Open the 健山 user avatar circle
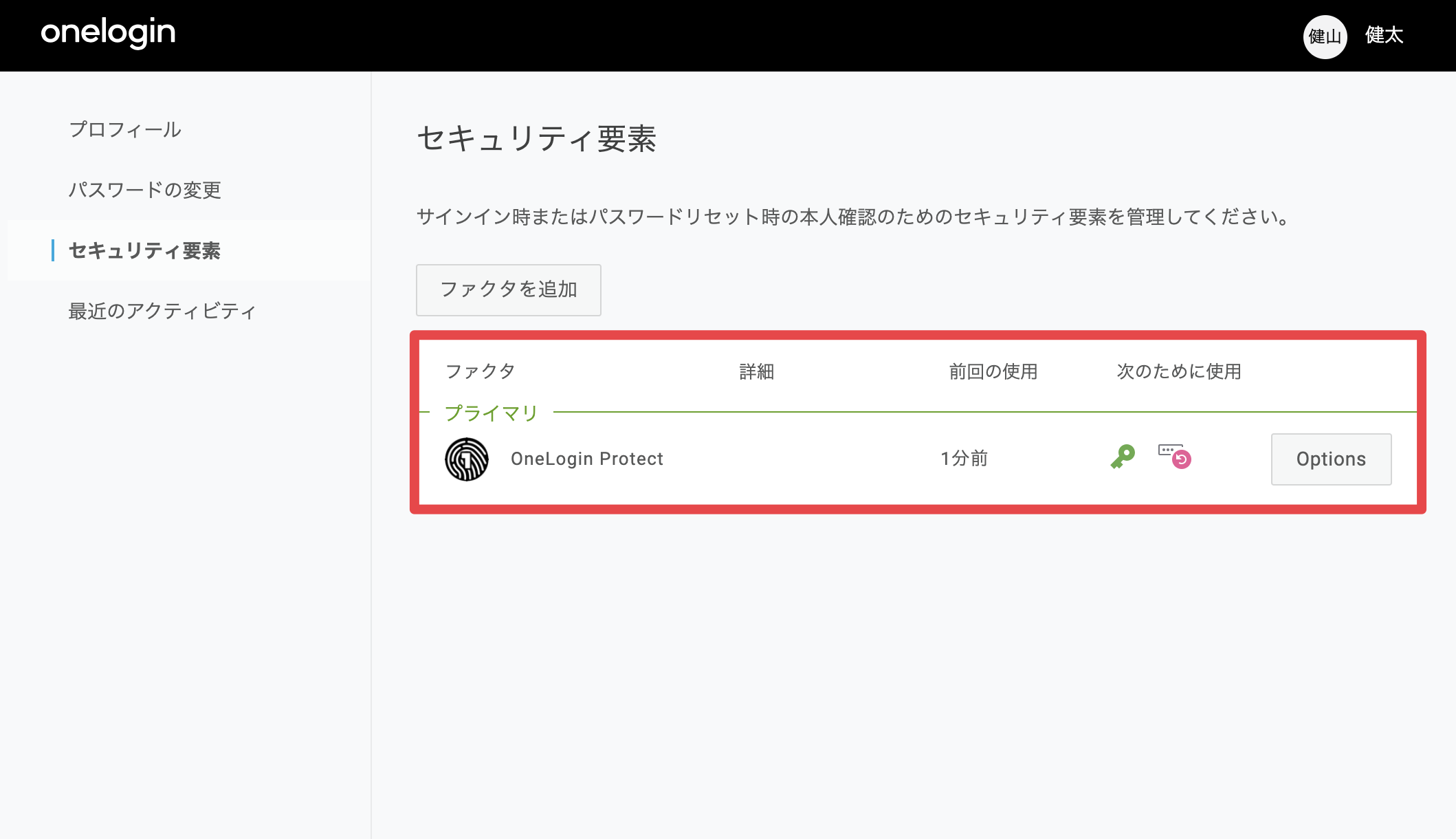1456x839 pixels. (x=1325, y=36)
